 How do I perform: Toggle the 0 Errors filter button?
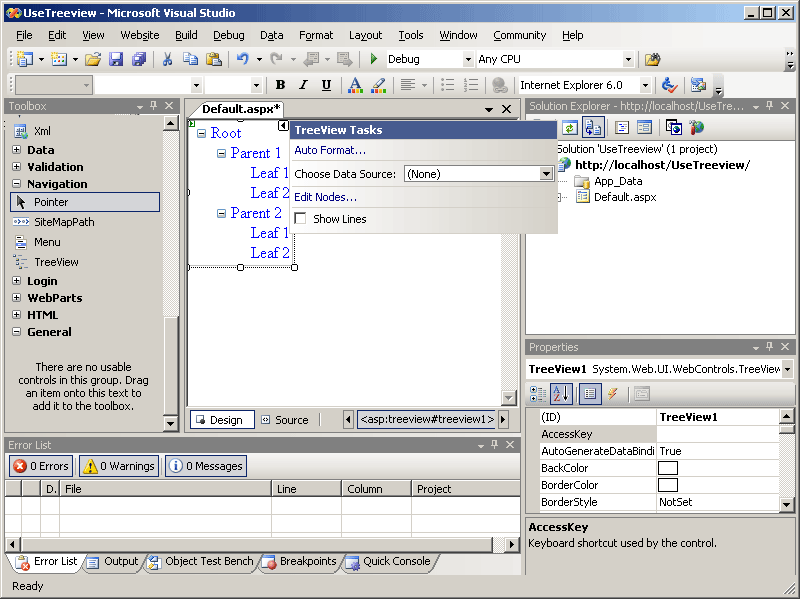coord(41,466)
